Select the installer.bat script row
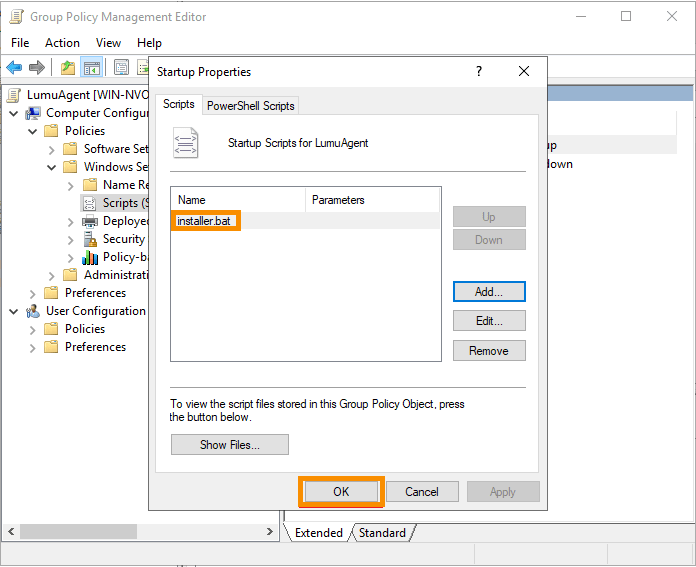696x567 pixels. pyautogui.click(x=305, y=221)
